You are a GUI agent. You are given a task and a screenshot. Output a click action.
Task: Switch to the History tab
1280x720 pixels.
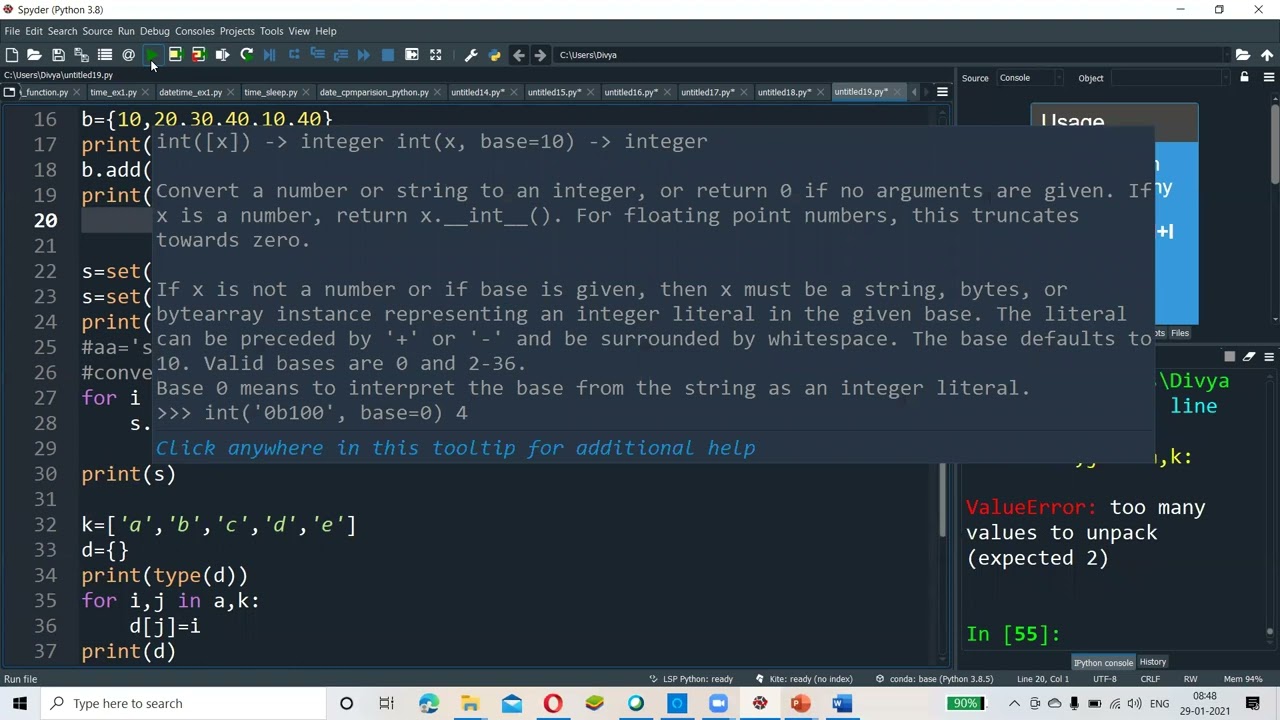pyautogui.click(x=1153, y=662)
